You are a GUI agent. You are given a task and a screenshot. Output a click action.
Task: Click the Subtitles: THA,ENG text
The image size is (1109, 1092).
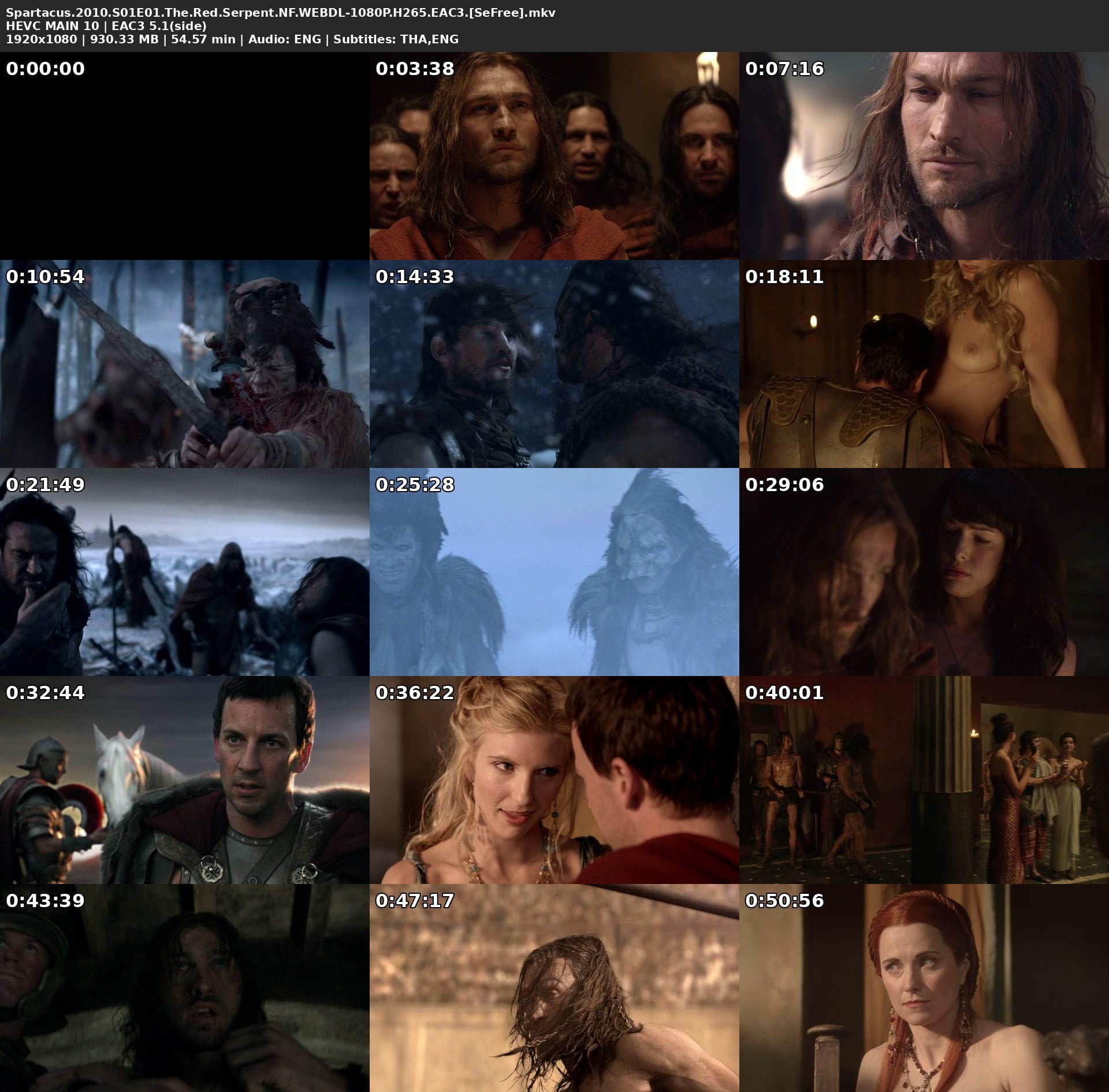(396, 39)
